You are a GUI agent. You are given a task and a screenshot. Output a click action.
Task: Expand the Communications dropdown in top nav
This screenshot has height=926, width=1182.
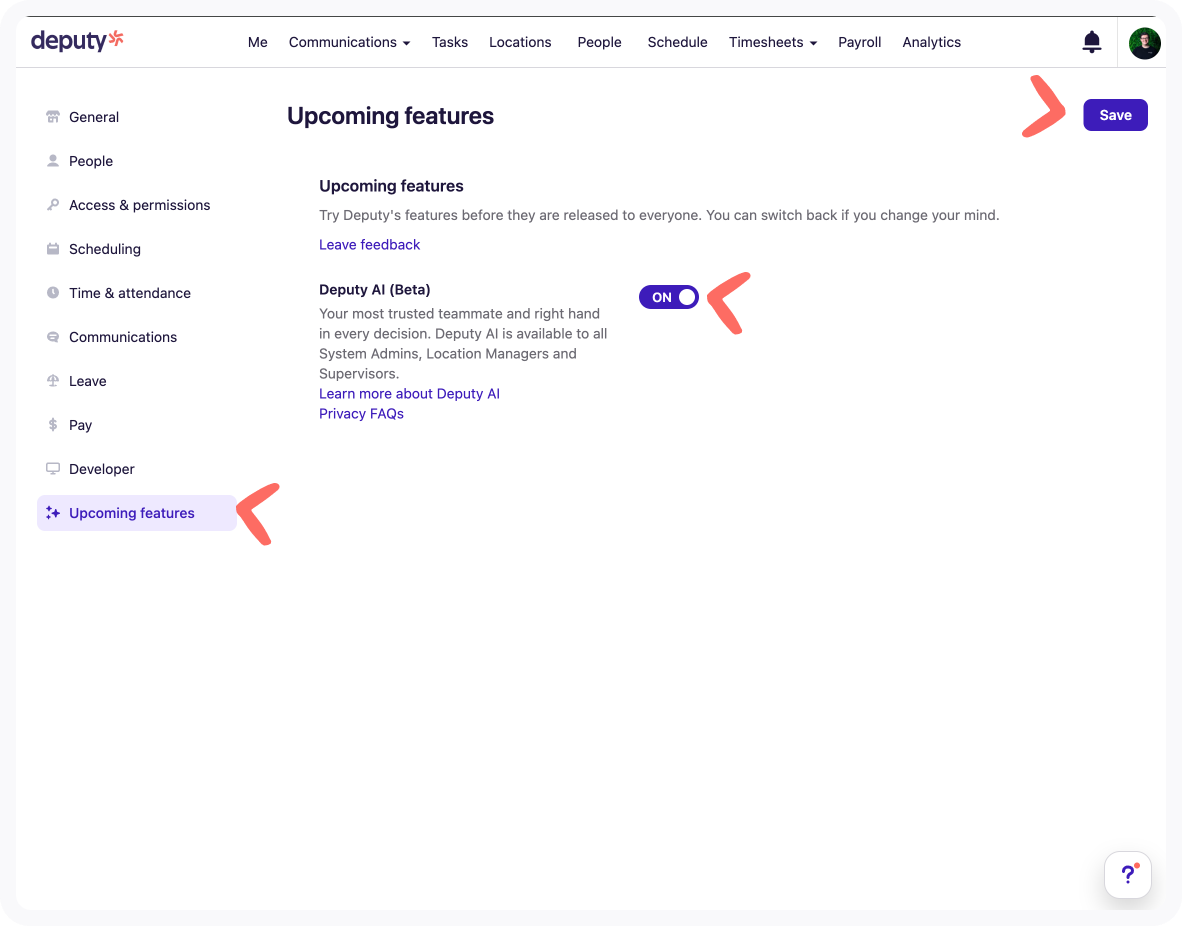pos(349,42)
